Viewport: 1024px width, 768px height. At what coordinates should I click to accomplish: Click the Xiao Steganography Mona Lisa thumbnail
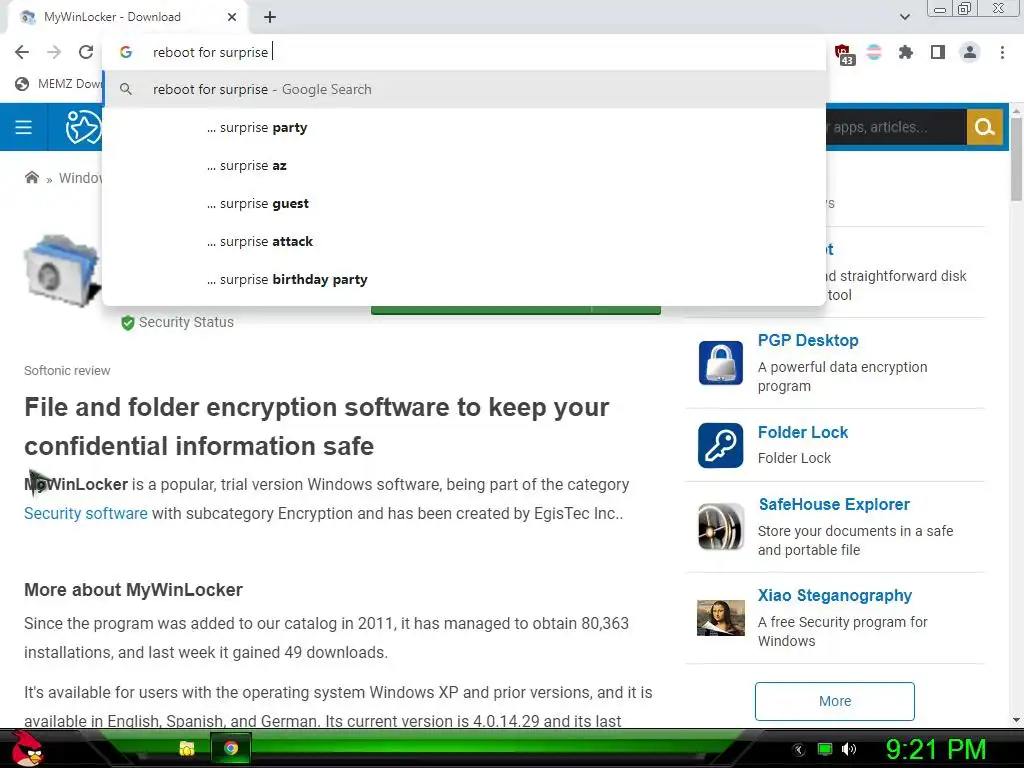[x=720, y=618]
